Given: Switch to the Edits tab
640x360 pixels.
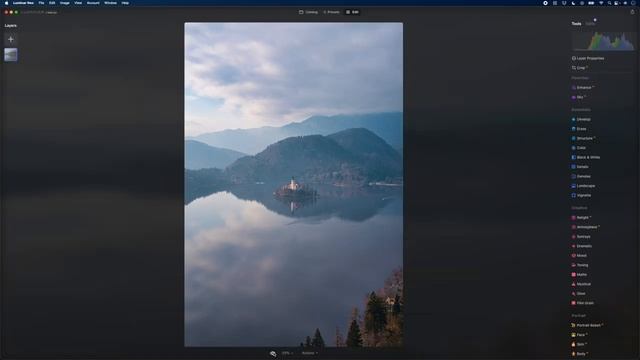Looking at the screenshot, I should (x=590, y=24).
